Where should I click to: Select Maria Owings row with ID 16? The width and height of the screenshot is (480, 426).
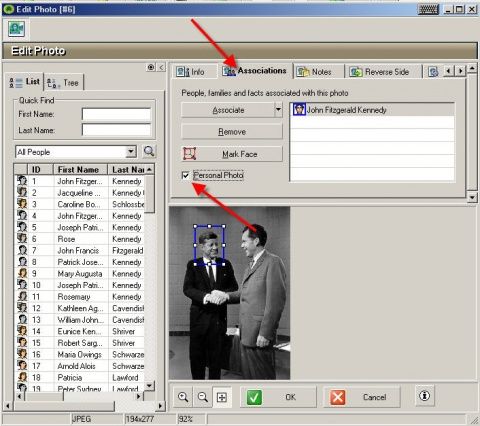click(80, 354)
